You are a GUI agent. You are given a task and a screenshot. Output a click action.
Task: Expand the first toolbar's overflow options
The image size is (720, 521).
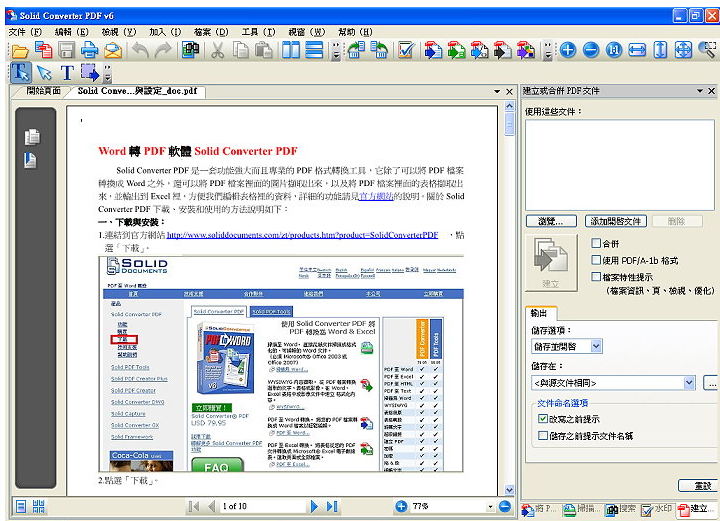[336, 50]
